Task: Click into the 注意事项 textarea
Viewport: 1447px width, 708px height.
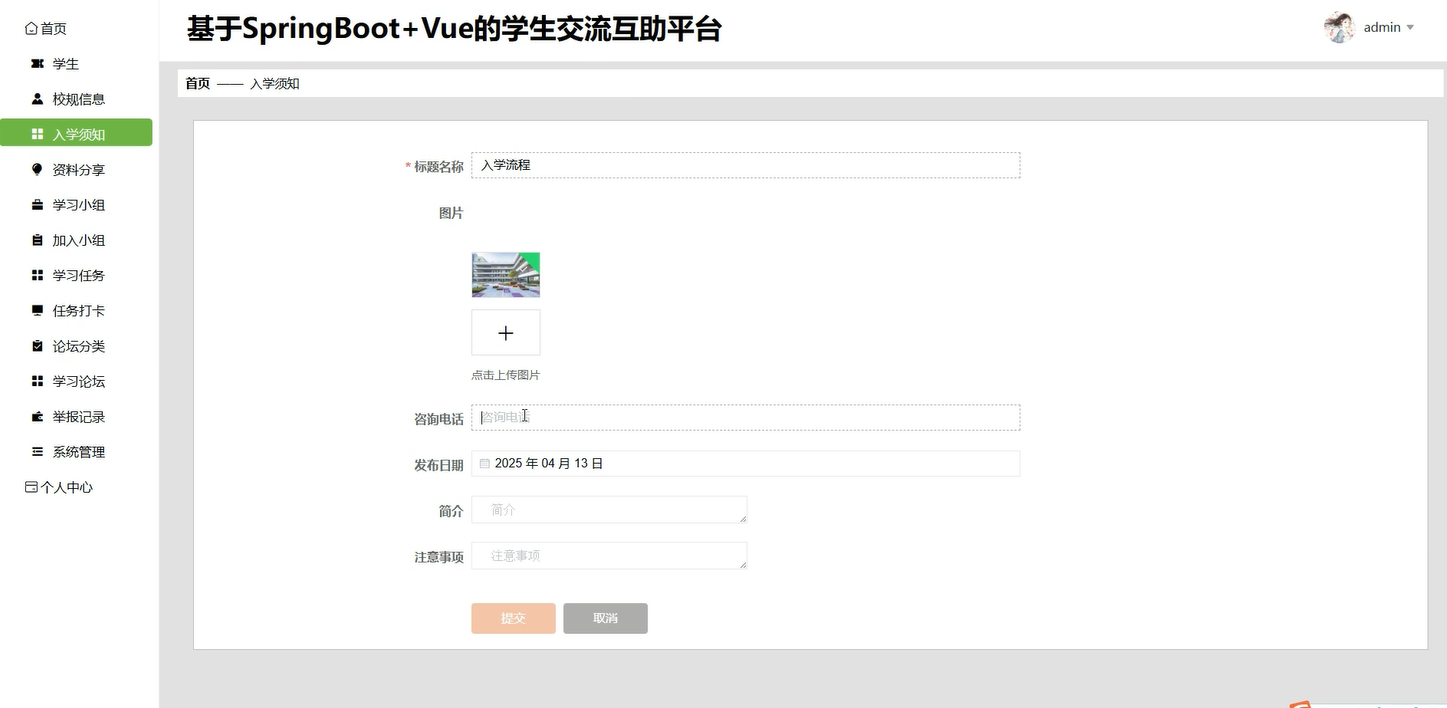Action: tap(610, 556)
